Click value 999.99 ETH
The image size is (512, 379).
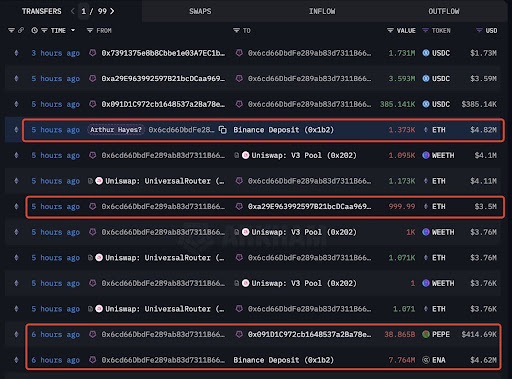402,207
